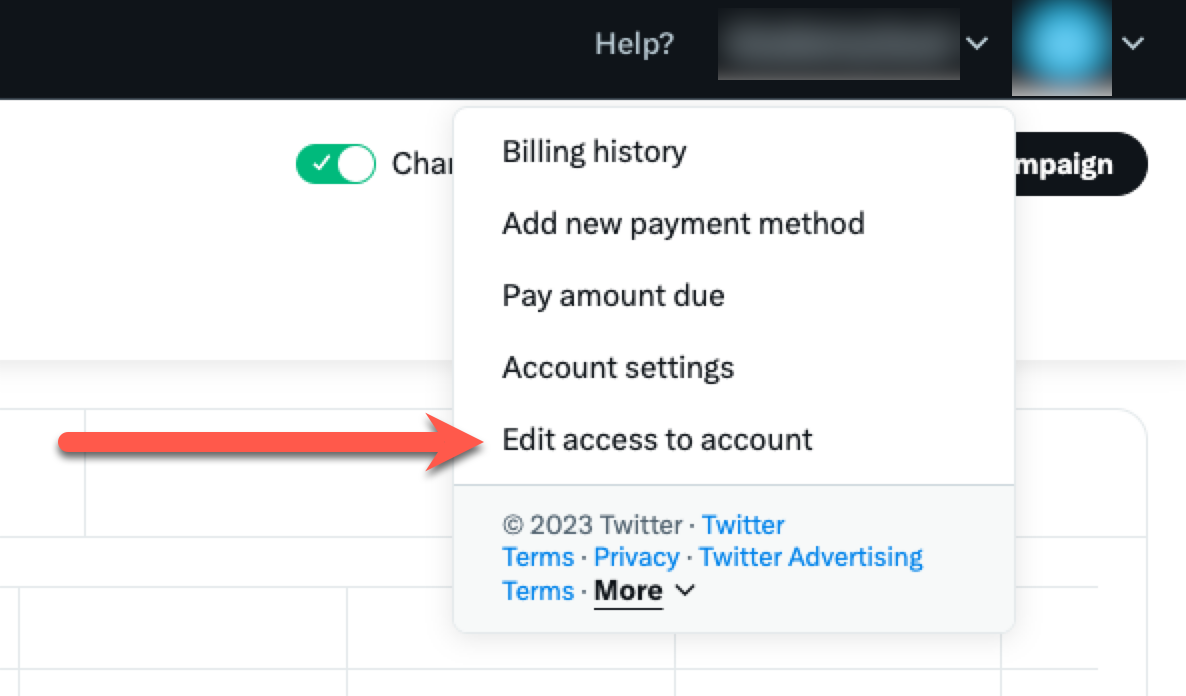Toggle the green chart switch off

336,164
